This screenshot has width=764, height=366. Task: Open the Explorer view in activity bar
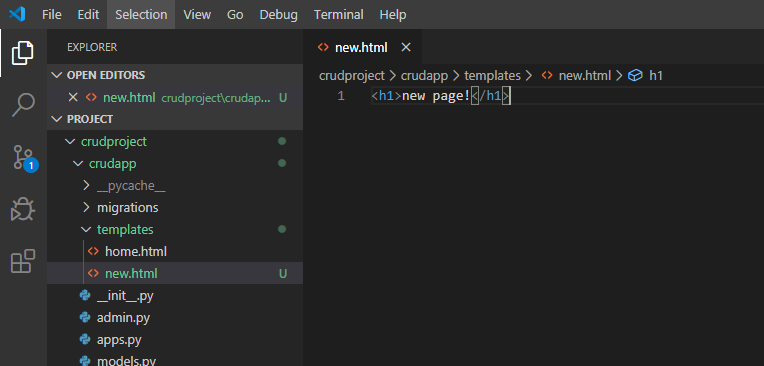(22, 53)
